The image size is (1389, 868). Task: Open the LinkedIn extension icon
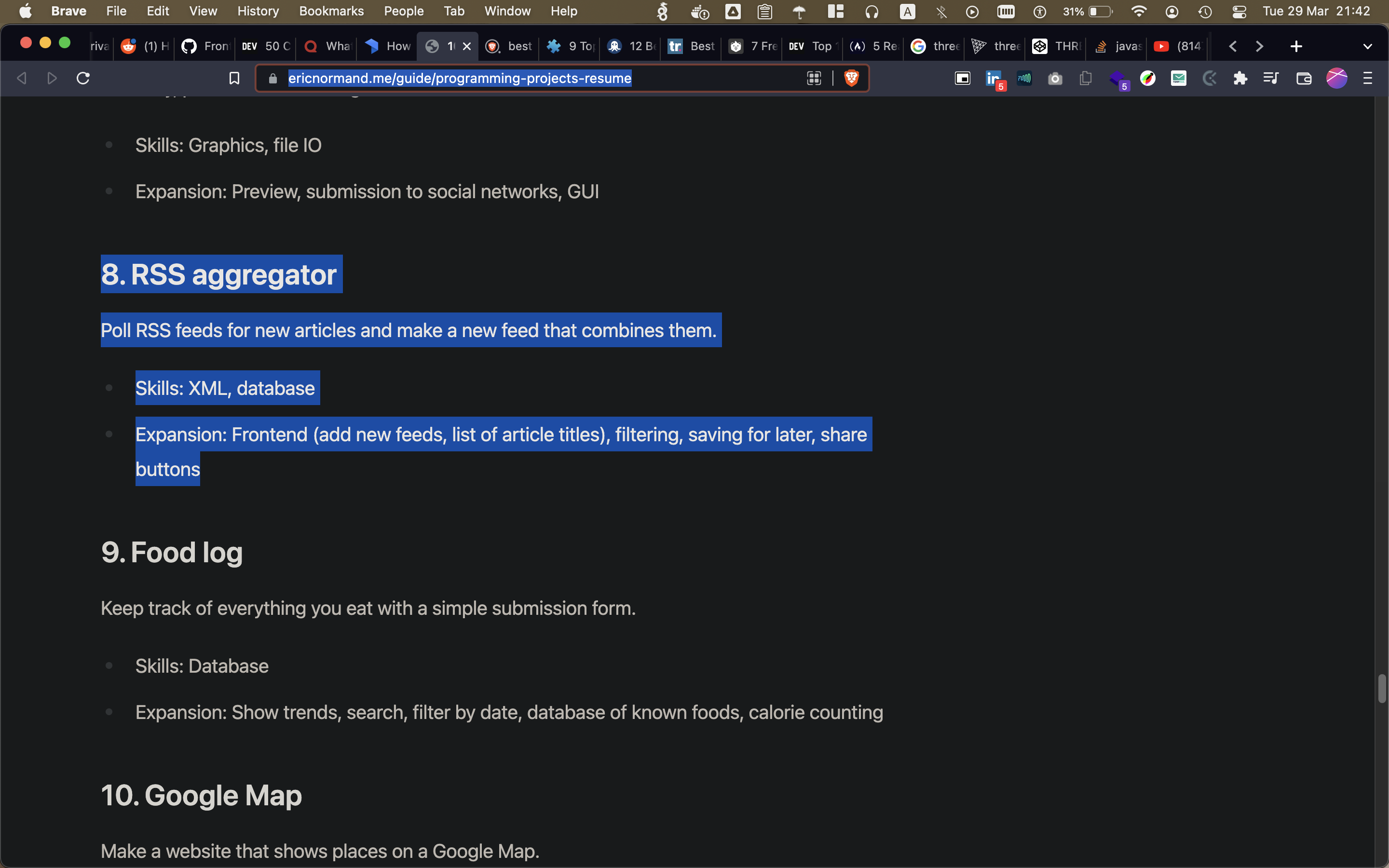pos(993,79)
